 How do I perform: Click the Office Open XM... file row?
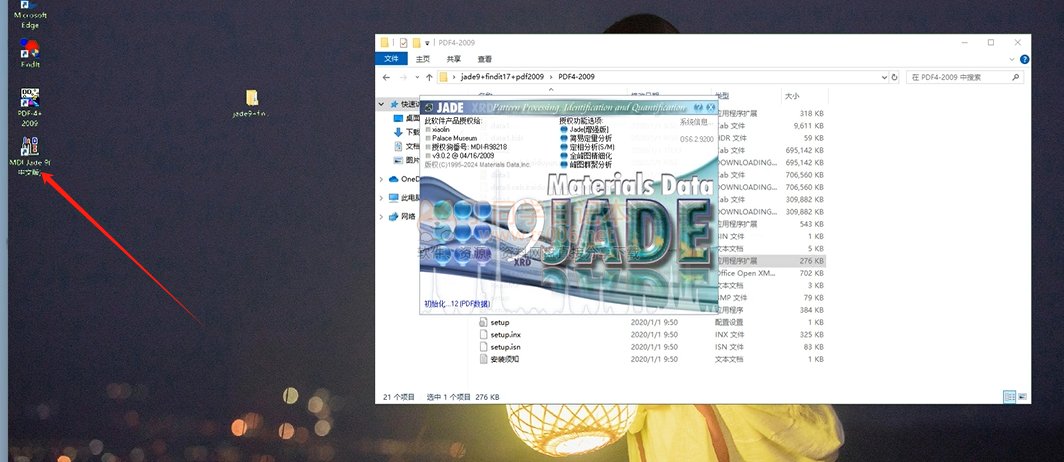(772, 273)
